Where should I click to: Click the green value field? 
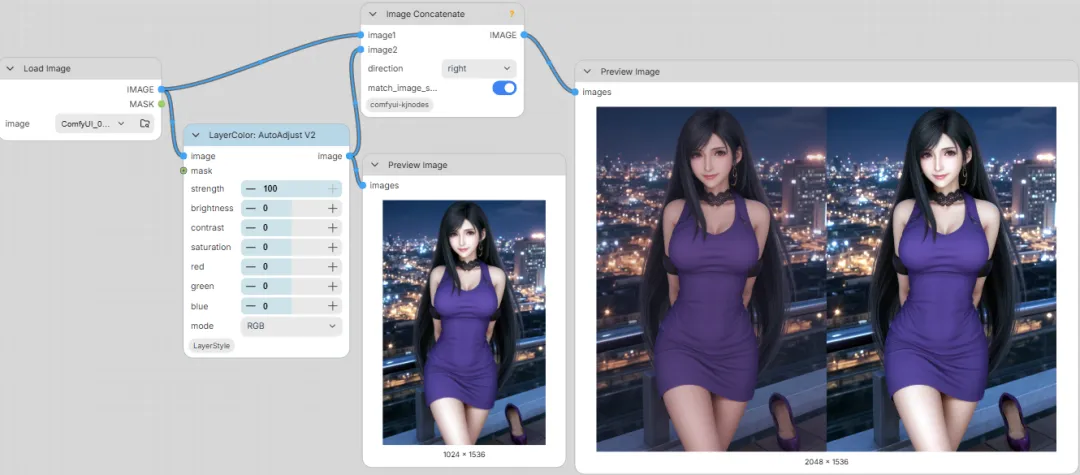coord(291,286)
